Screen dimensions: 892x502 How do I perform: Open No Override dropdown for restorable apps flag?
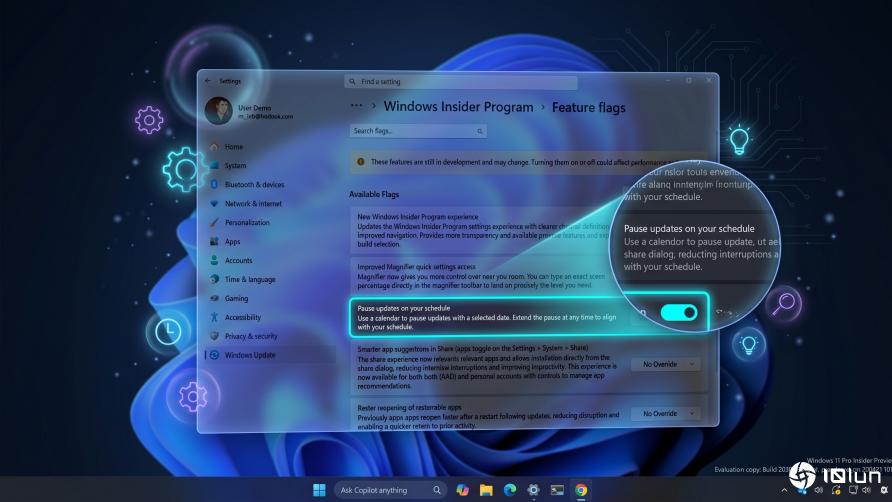665,414
